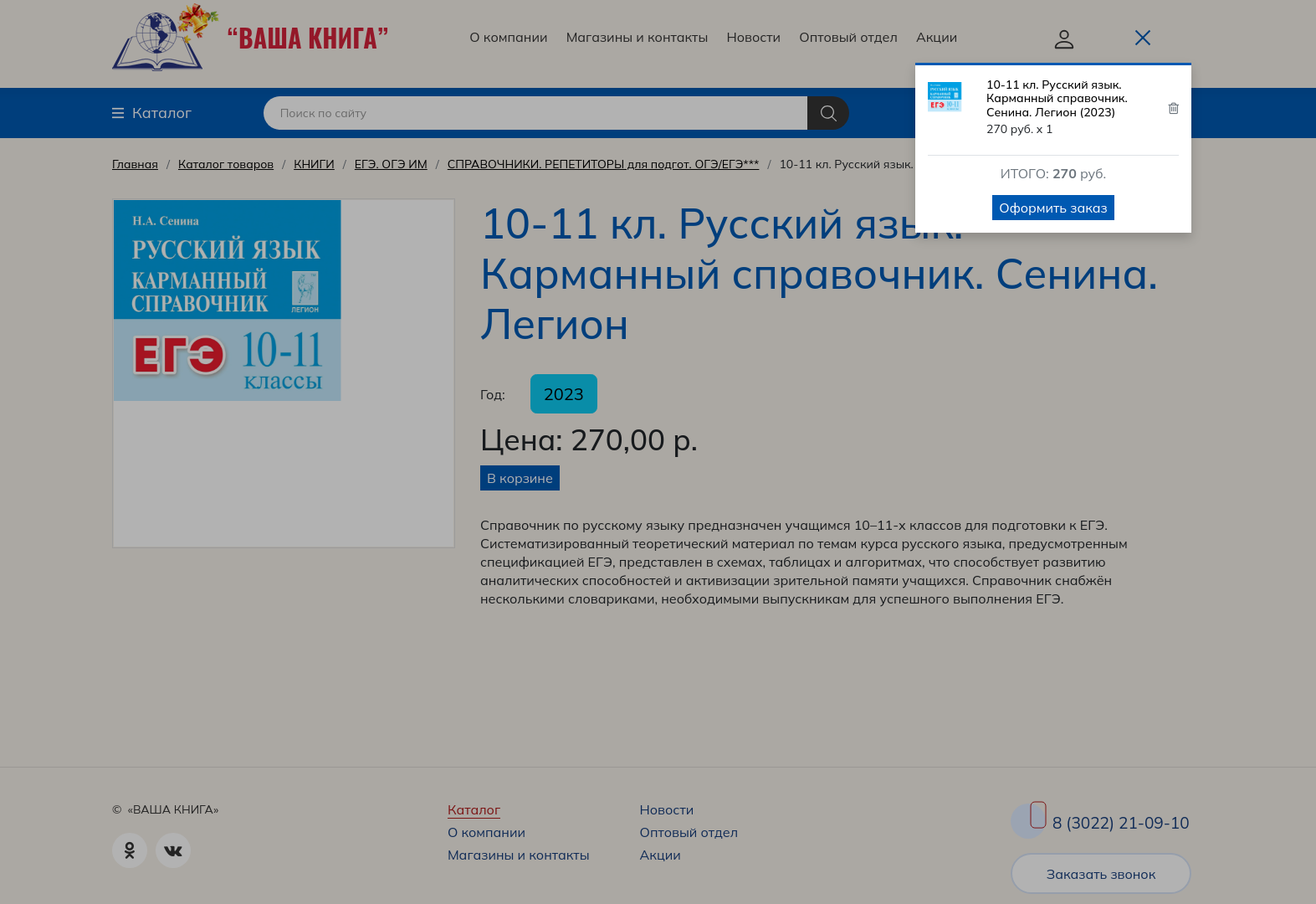Click the “ВАША КНИГА” red title text

(308, 39)
